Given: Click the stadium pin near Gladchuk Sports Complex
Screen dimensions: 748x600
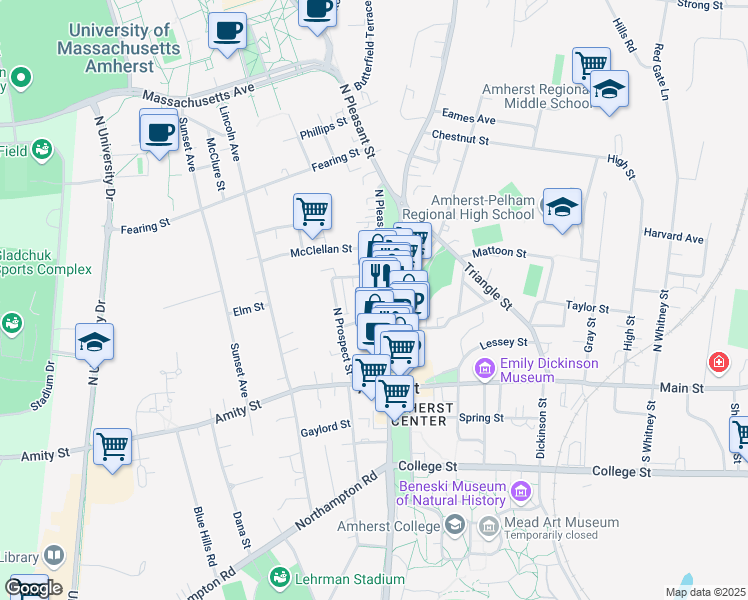Looking at the screenshot, I should click(x=11, y=323).
